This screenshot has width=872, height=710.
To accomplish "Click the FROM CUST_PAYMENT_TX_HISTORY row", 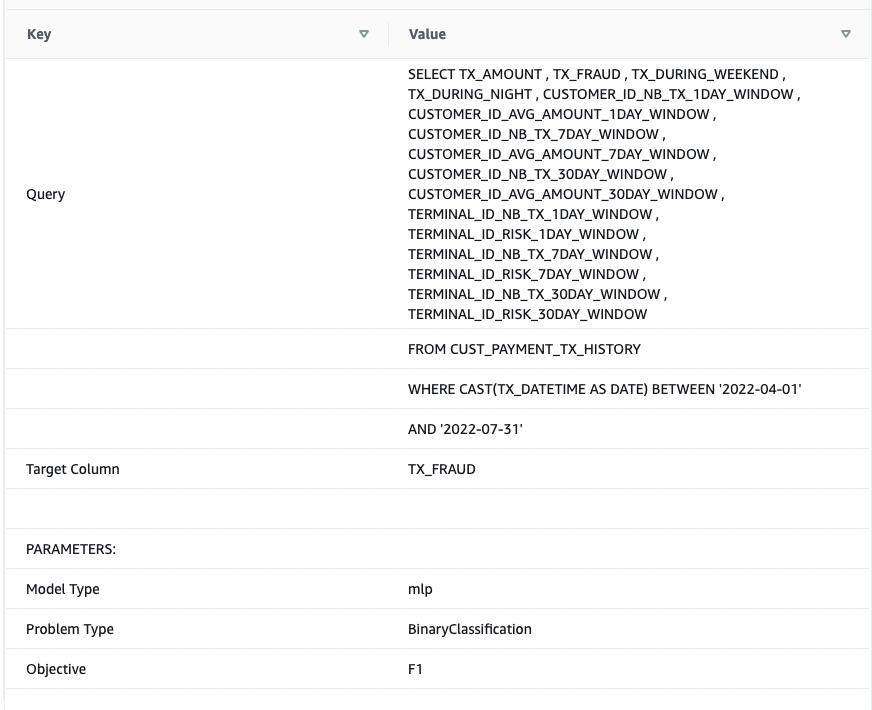I will coord(438,349).
